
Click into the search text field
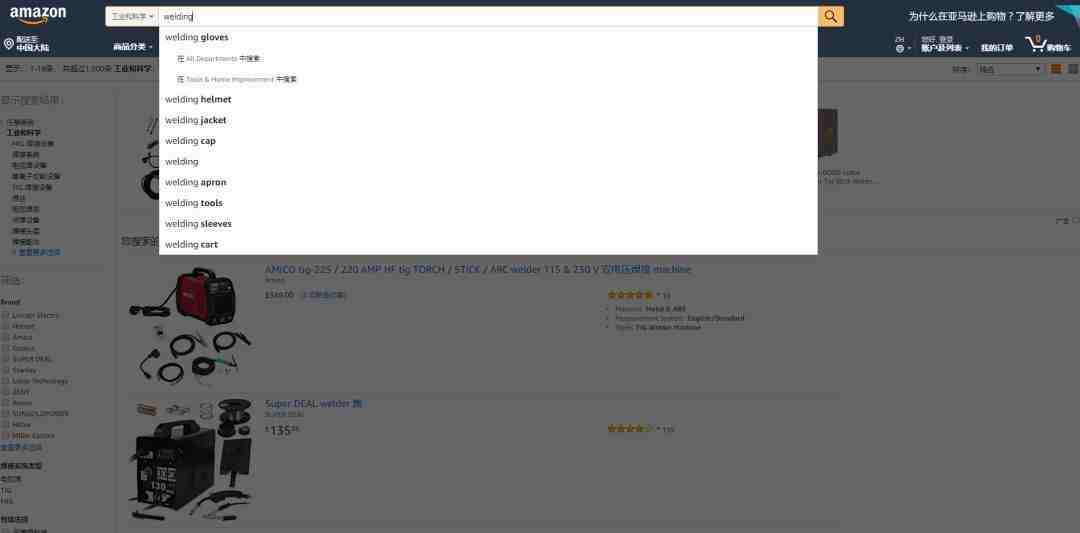[x=488, y=17]
